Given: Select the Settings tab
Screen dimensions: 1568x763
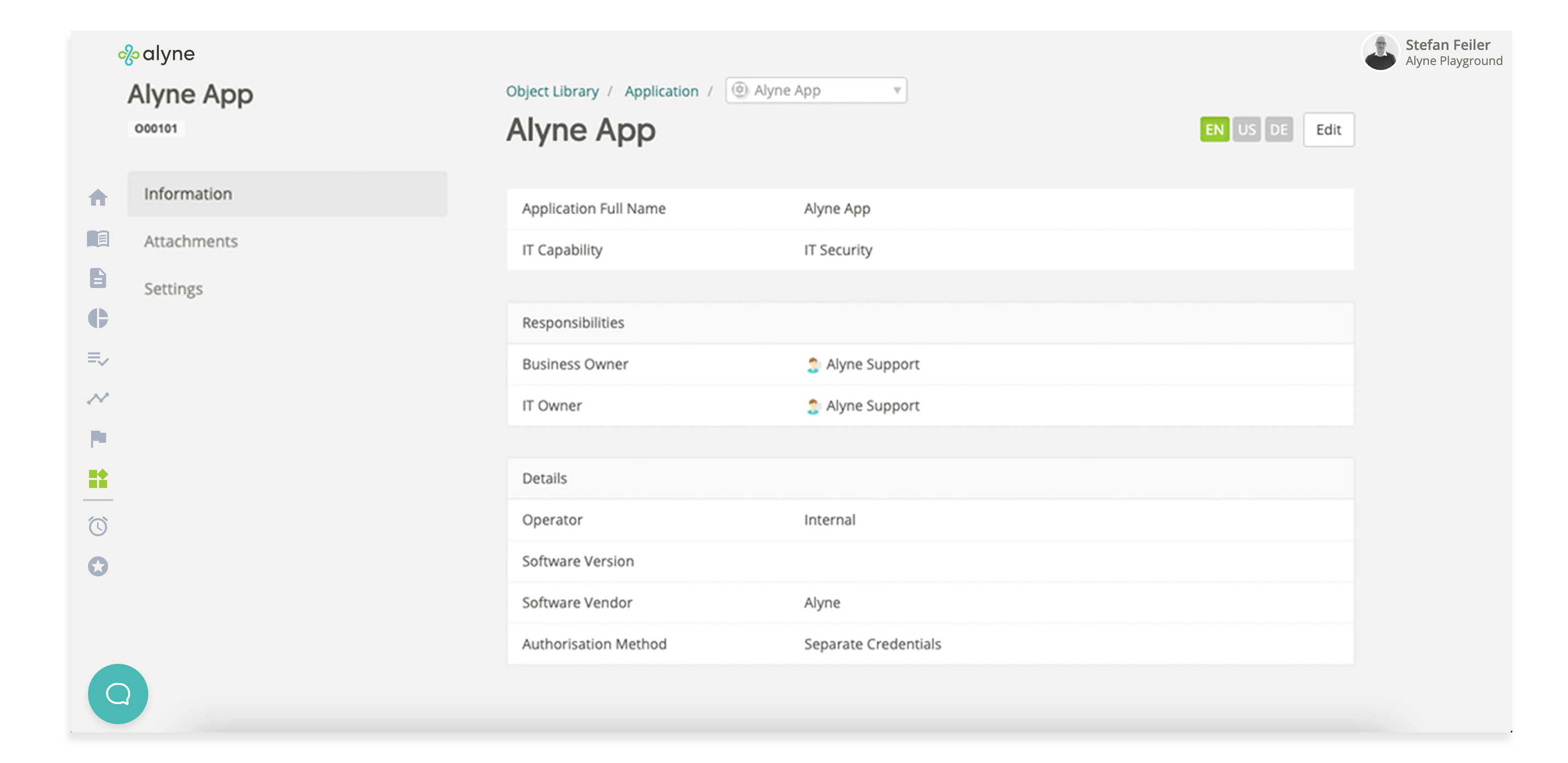Looking at the screenshot, I should tap(173, 289).
